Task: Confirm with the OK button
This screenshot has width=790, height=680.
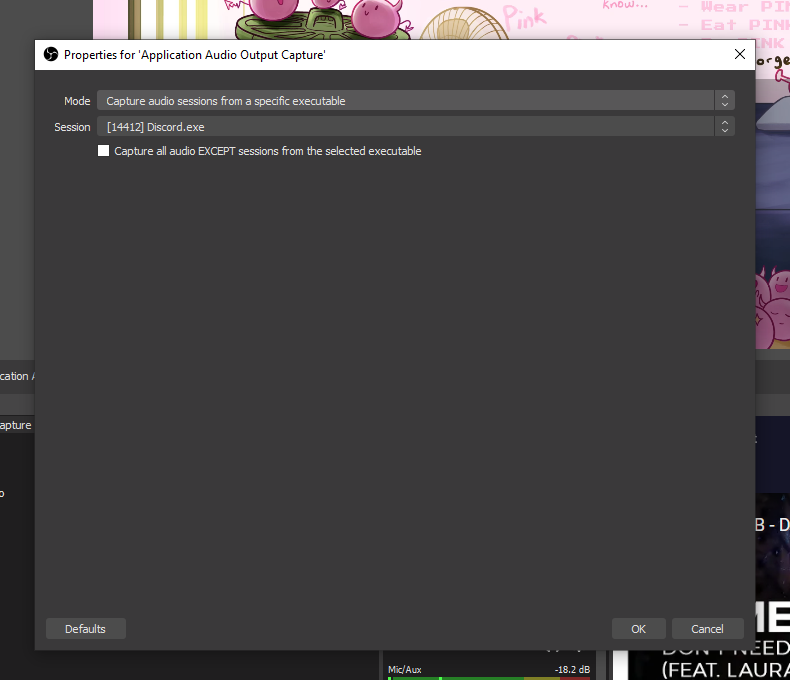Action: 638,629
